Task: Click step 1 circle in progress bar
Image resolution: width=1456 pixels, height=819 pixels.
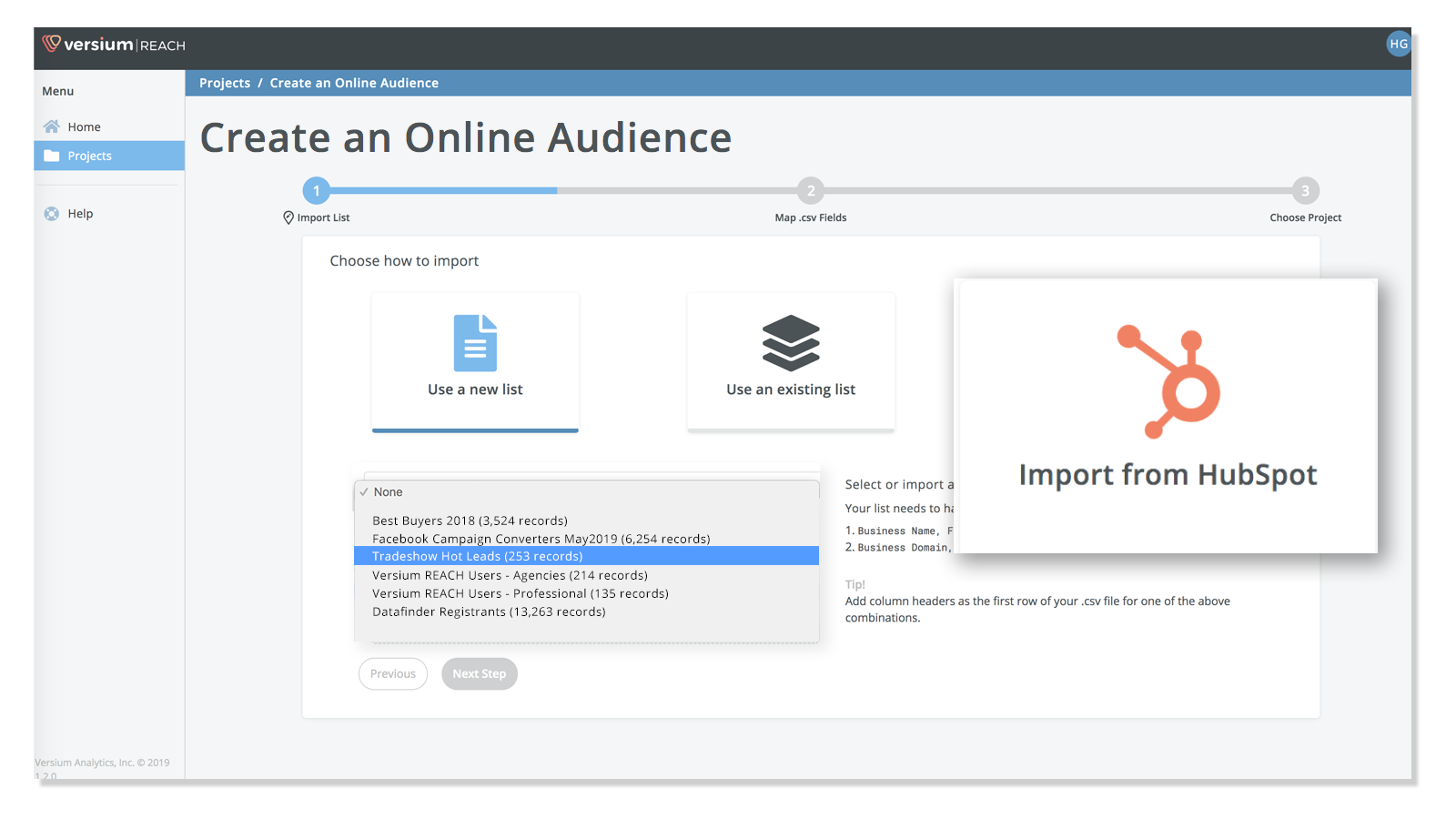Action: (x=317, y=191)
